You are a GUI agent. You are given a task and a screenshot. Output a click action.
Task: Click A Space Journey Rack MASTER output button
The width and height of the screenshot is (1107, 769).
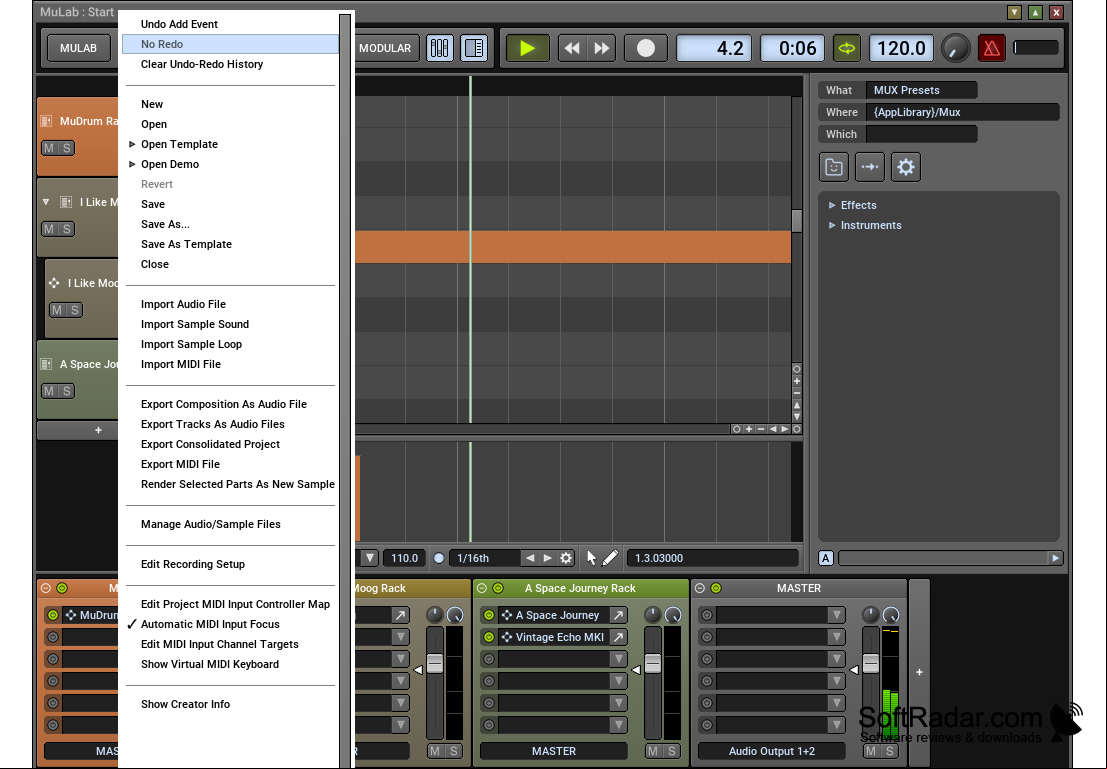554,751
